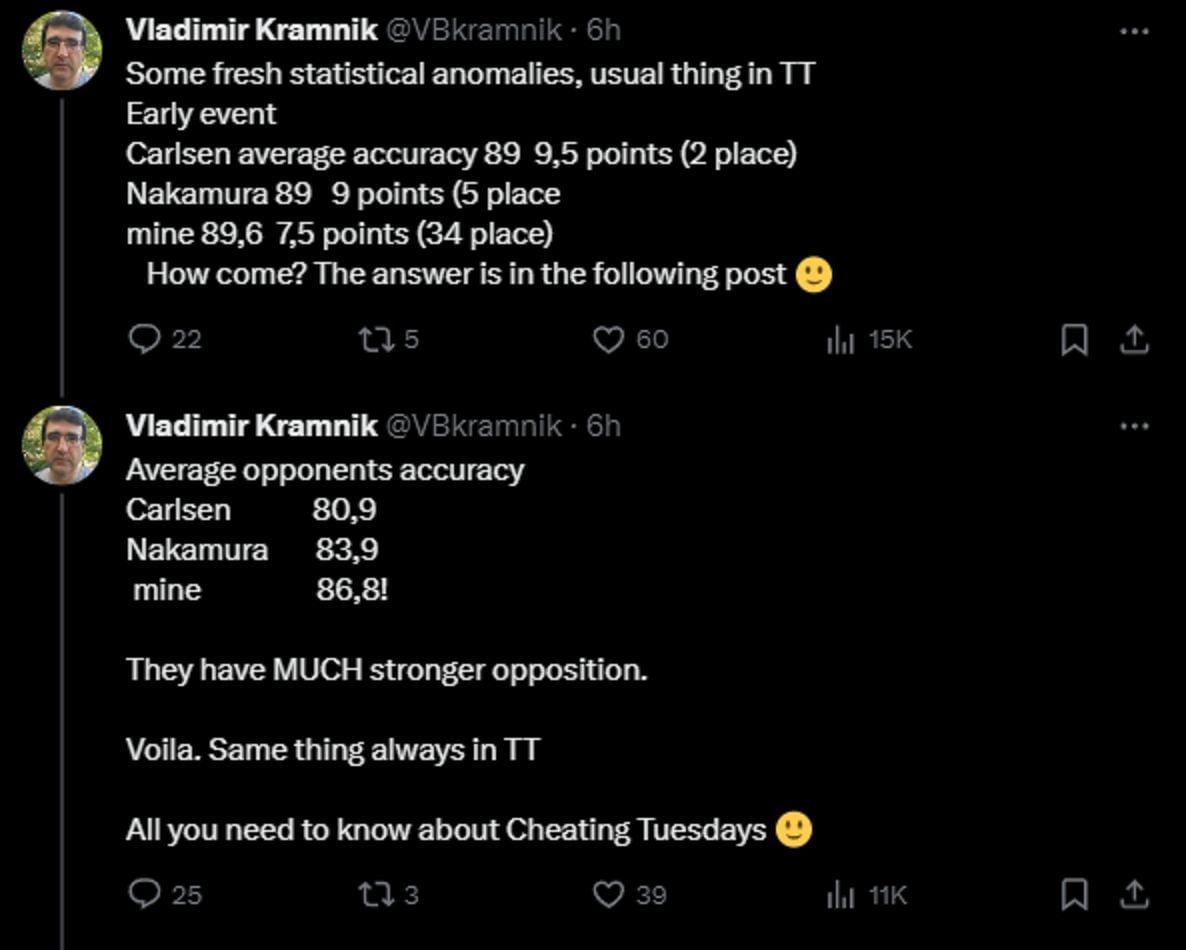The height and width of the screenshot is (950, 1186).
Task: View analytics of the 15K views tweet
Action: pos(841,341)
